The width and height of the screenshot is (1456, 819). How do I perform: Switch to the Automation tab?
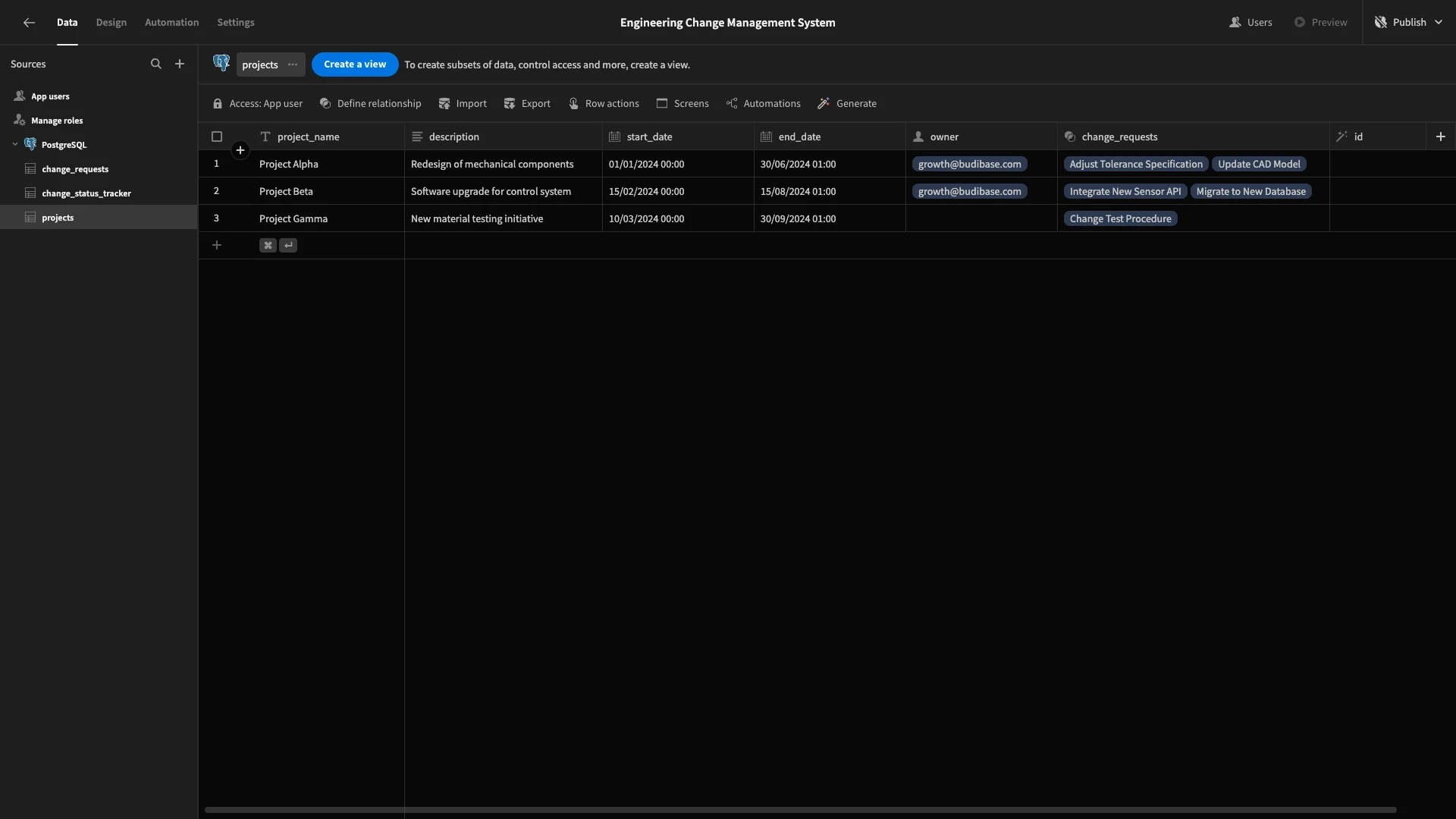(x=172, y=23)
